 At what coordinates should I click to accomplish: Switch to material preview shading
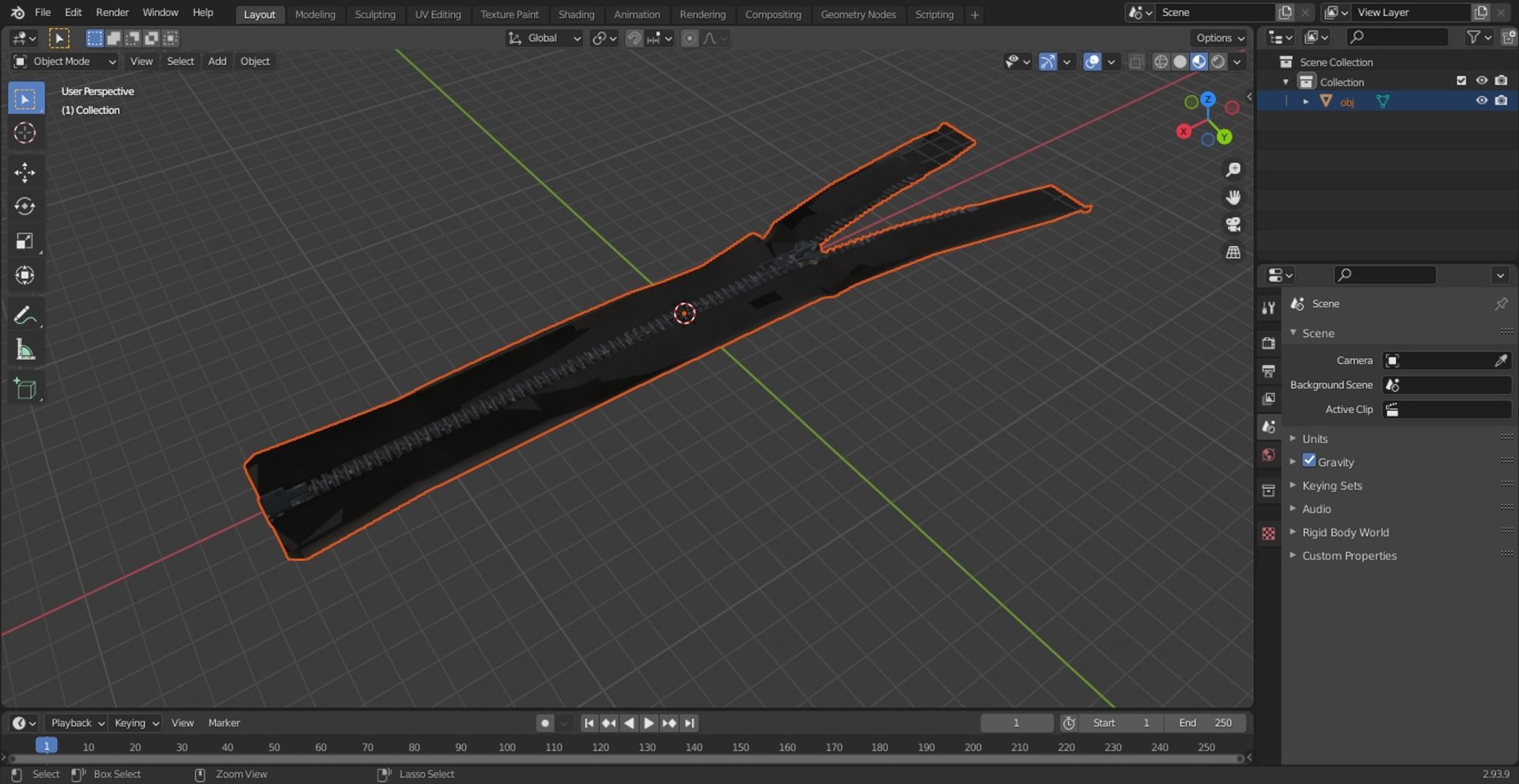click(x=1199, y=62)
